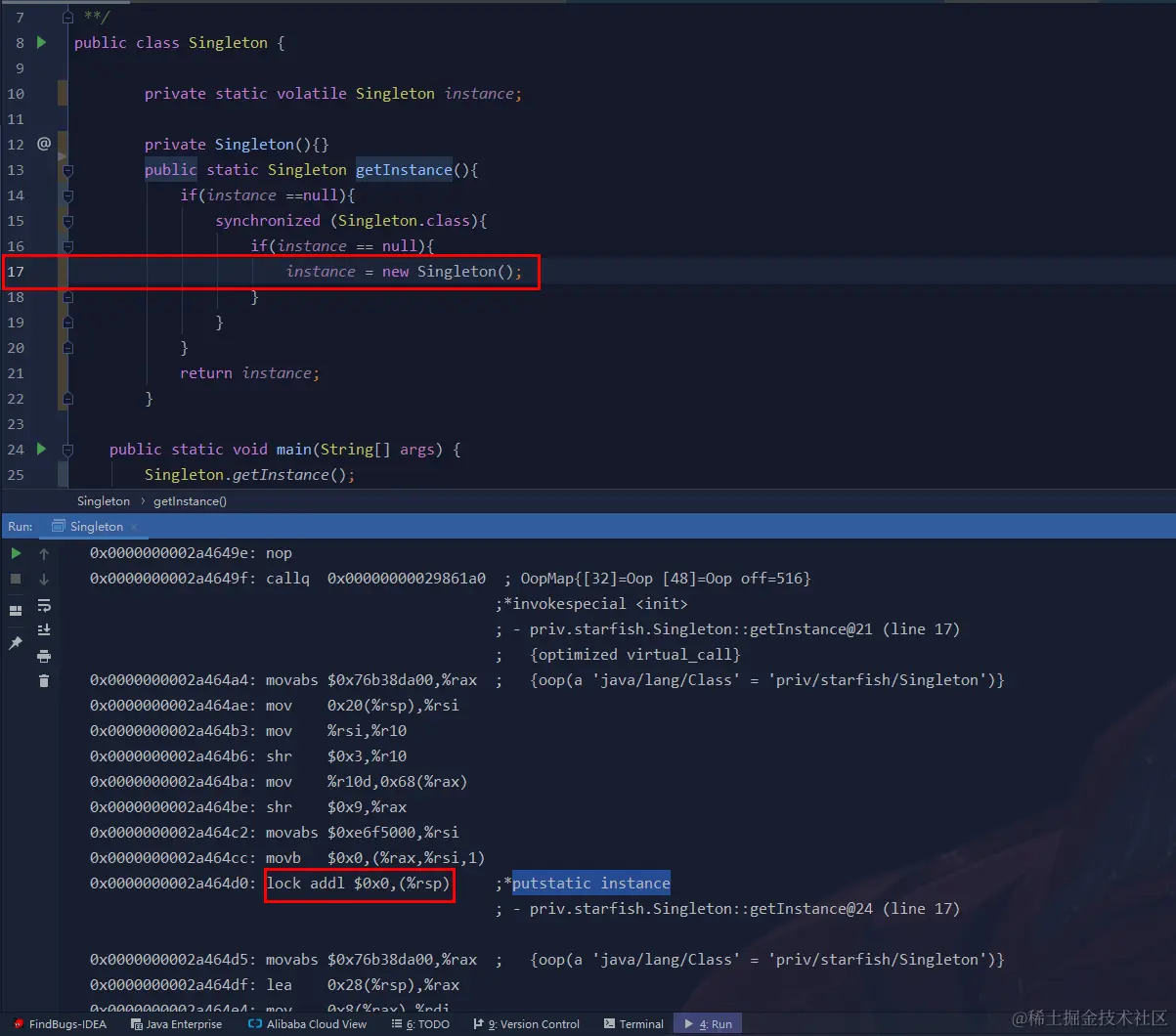This screenshot has height=1036, width=1176.
Task: Click the @ gutter marker on line 12
Action: (43, 144)
